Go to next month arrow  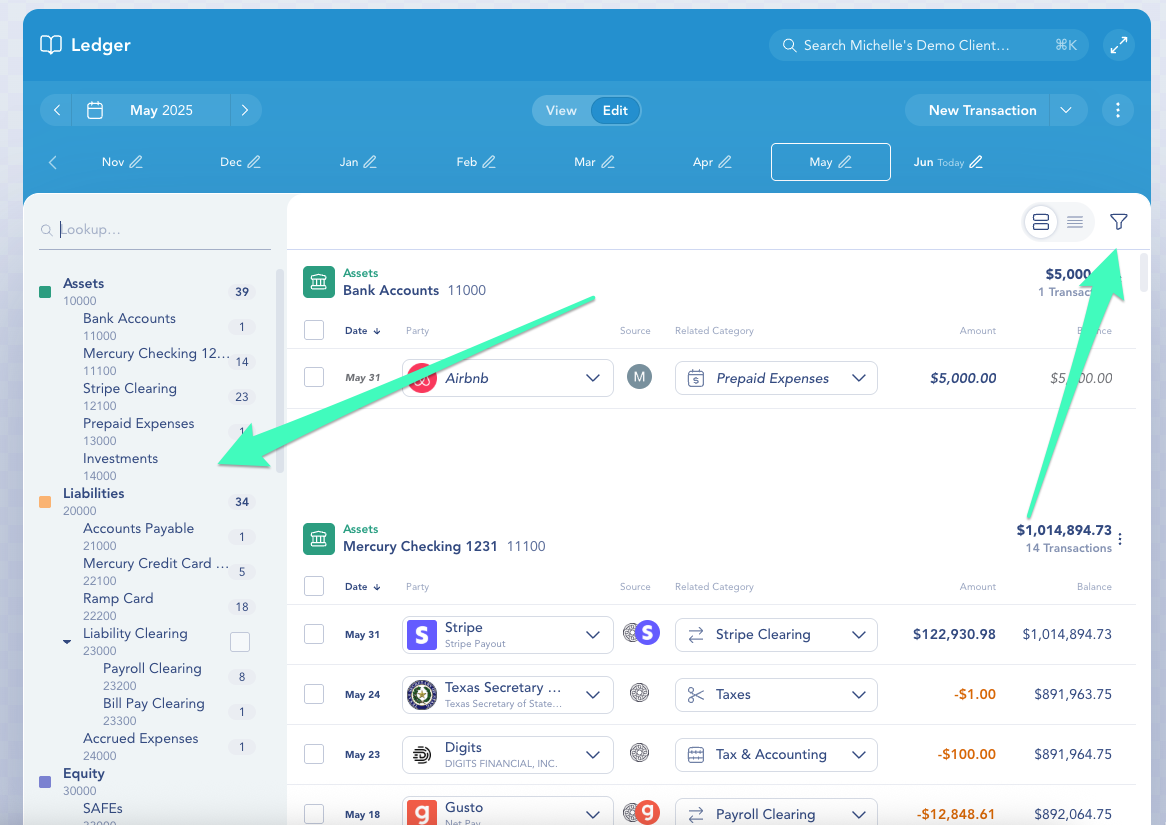point(245,110)
